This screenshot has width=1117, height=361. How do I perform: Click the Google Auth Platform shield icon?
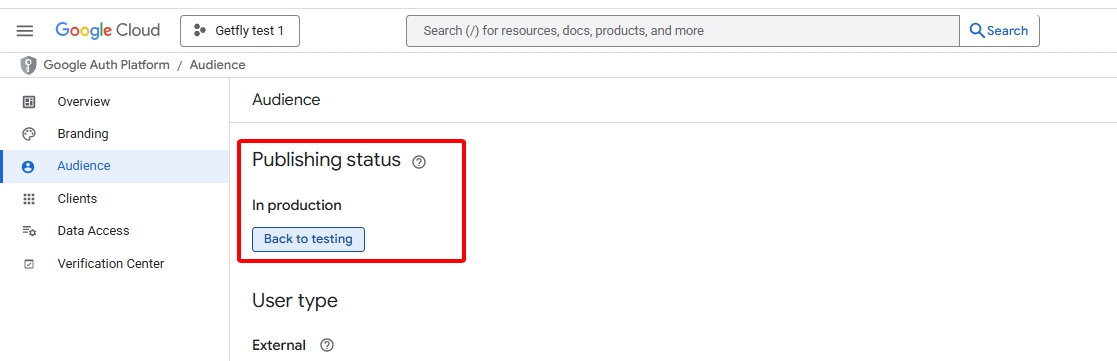[28, 66]
